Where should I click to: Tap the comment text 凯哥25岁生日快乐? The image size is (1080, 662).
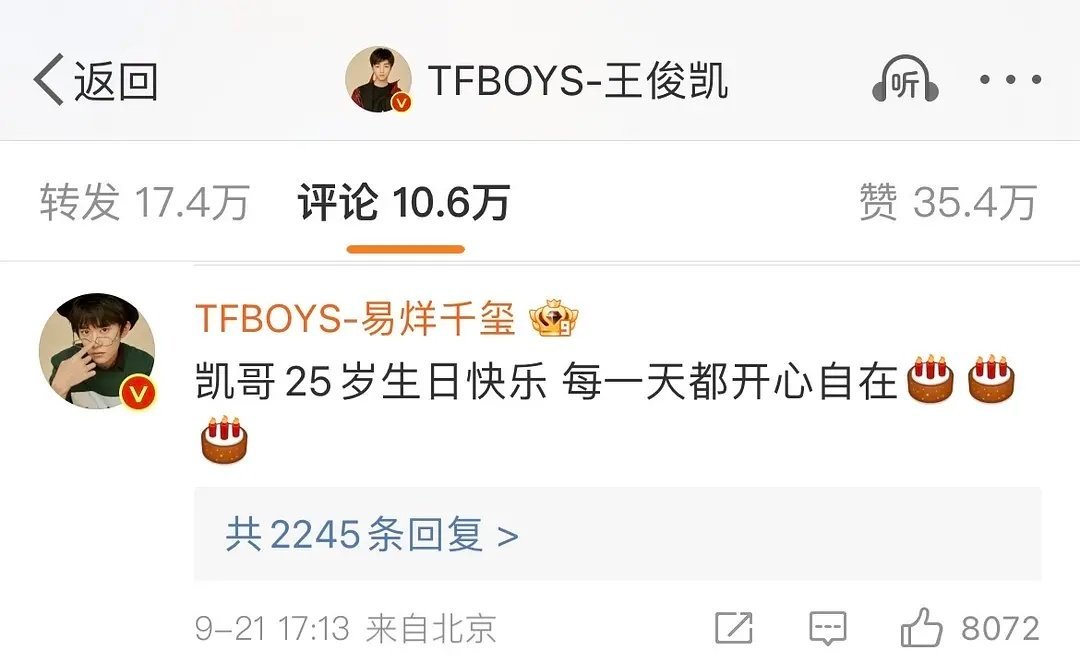tap(371, 381)
